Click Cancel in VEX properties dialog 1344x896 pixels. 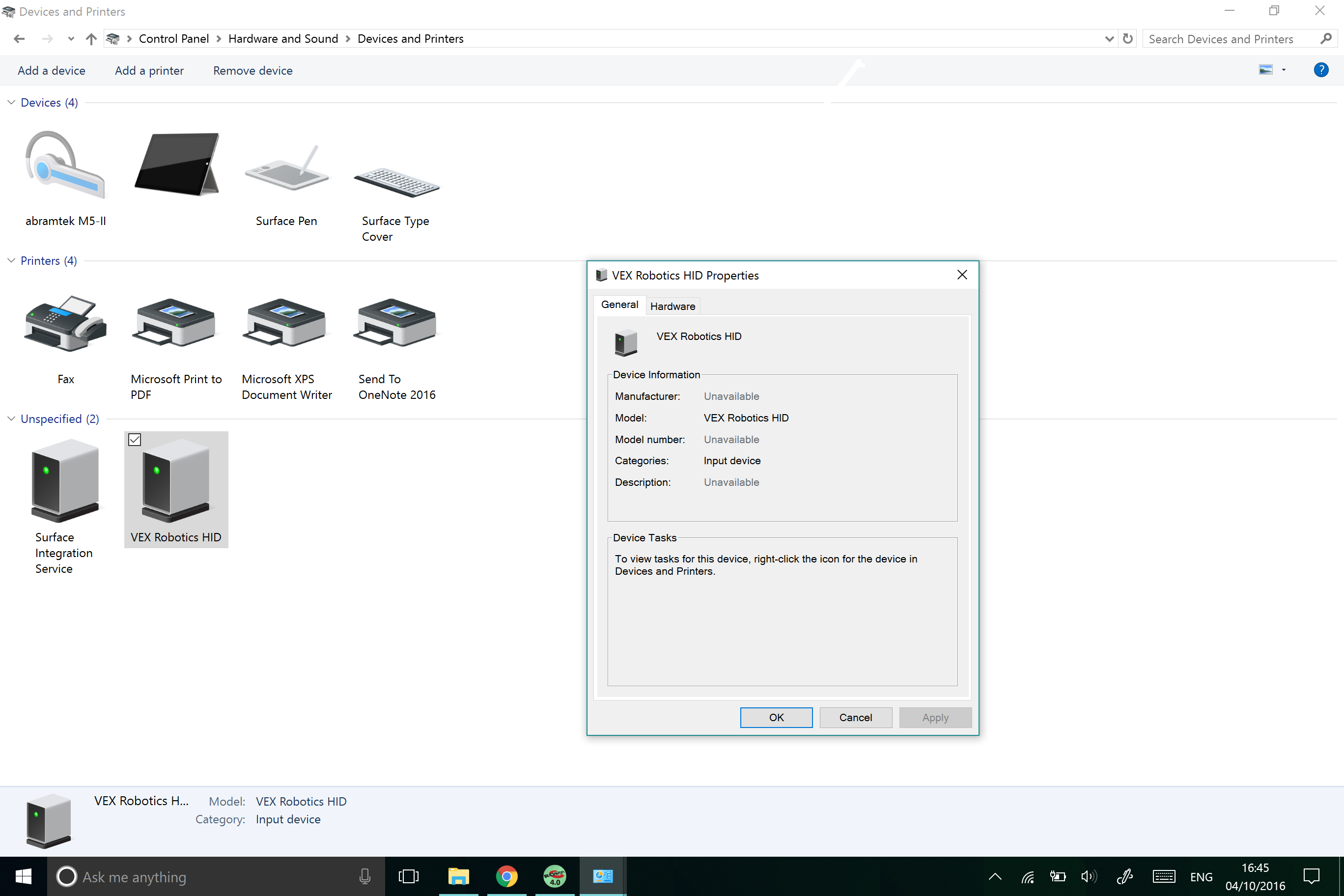855,717
